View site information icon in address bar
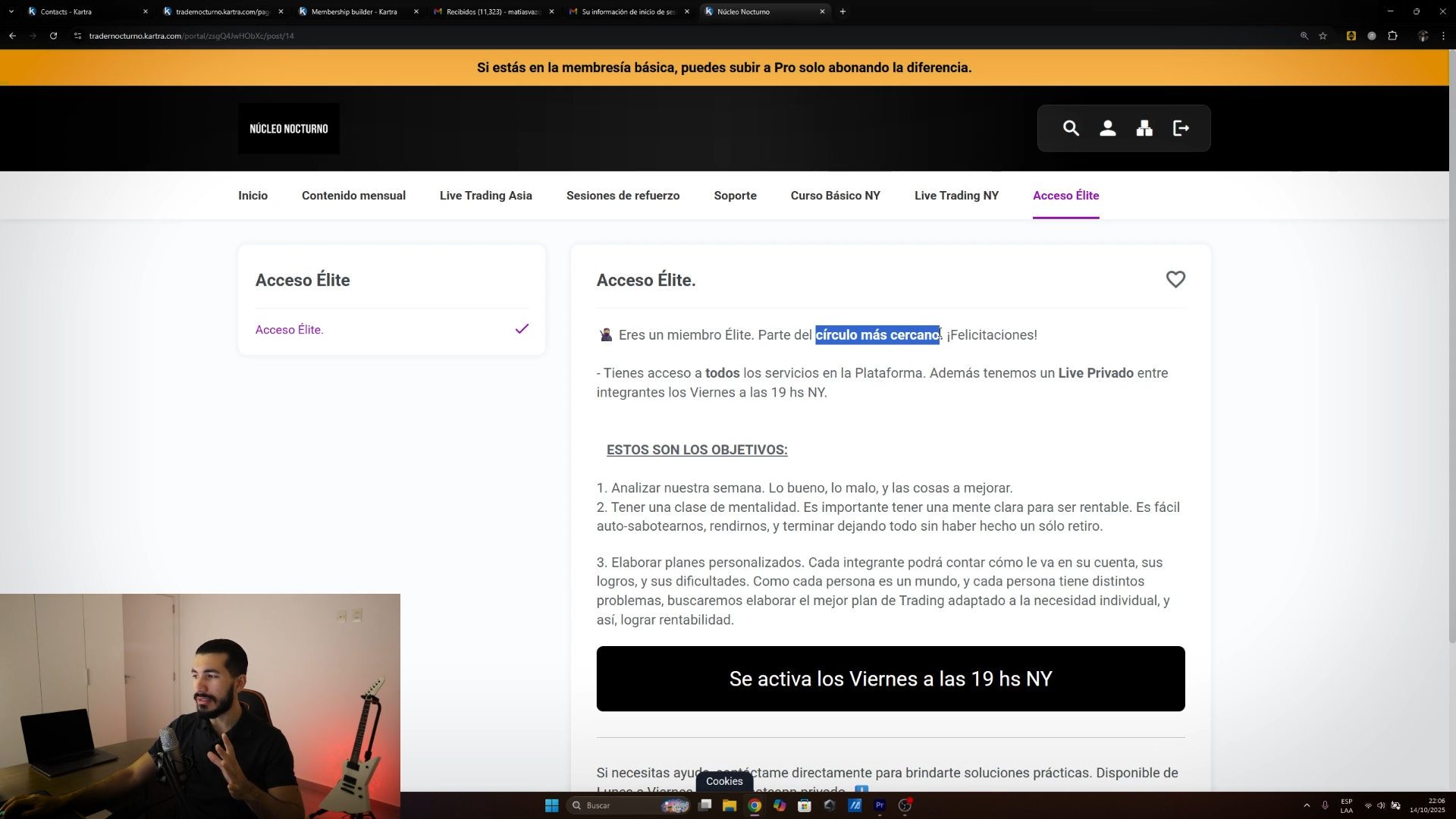 [x=77, y=36]
